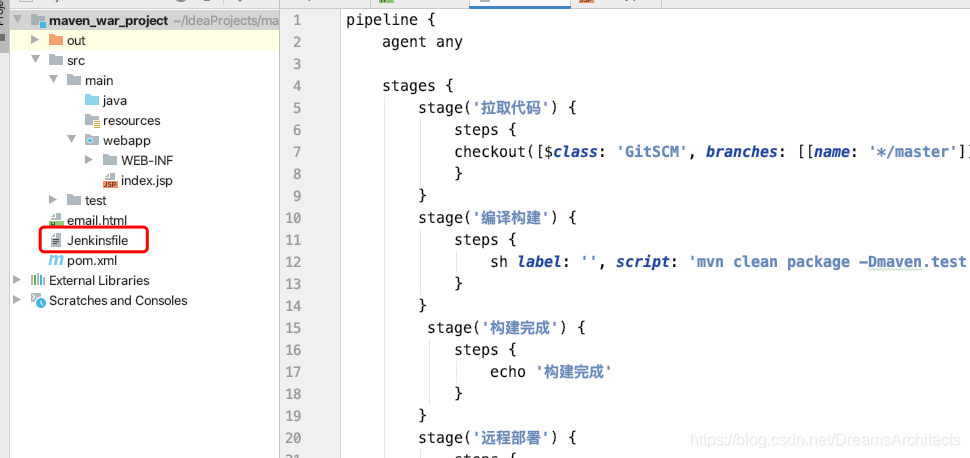
Task: Click the Maven pom.xml icon
Action: click(56, 260)
